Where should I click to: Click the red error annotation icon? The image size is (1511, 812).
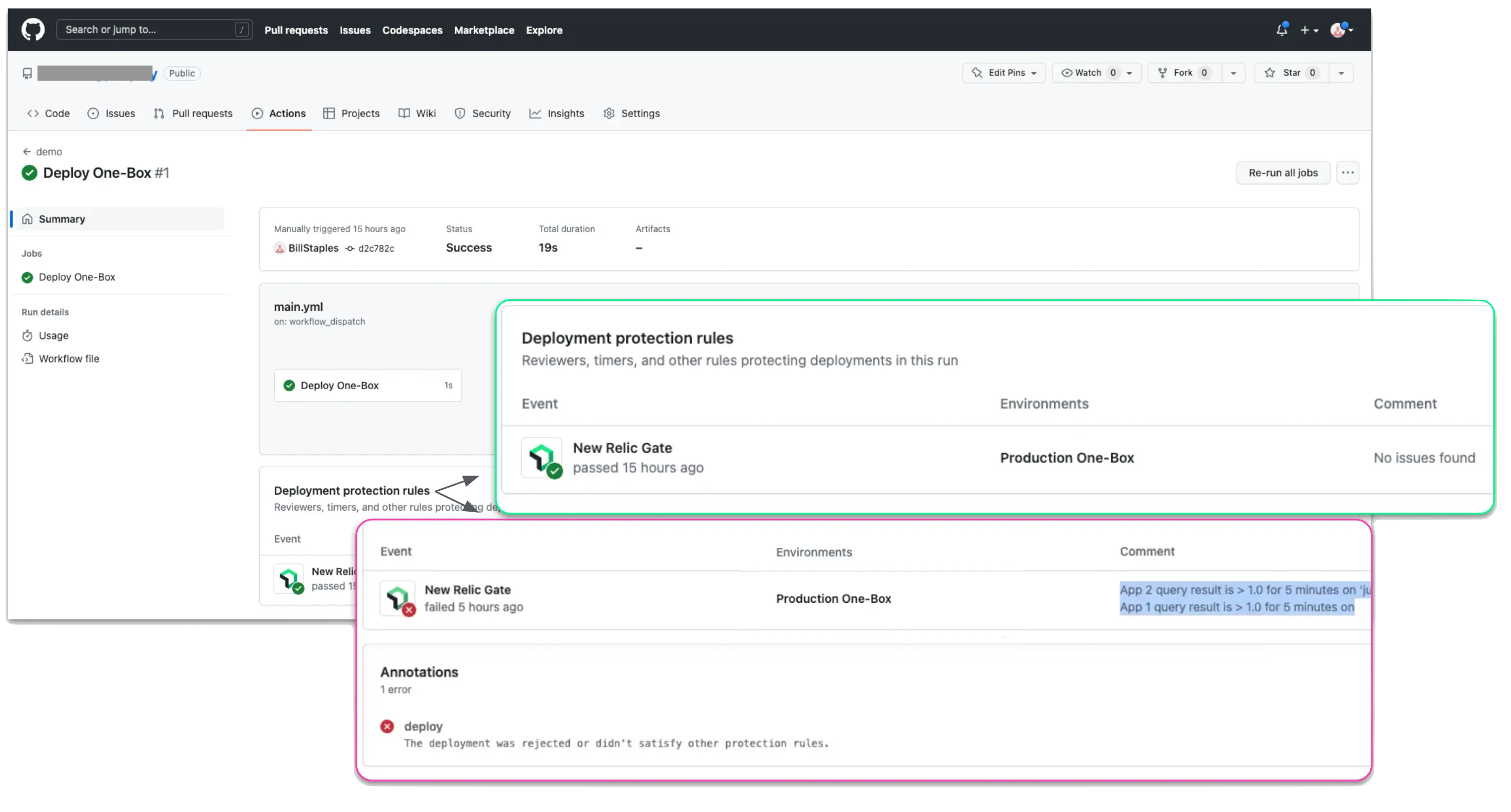386,725
